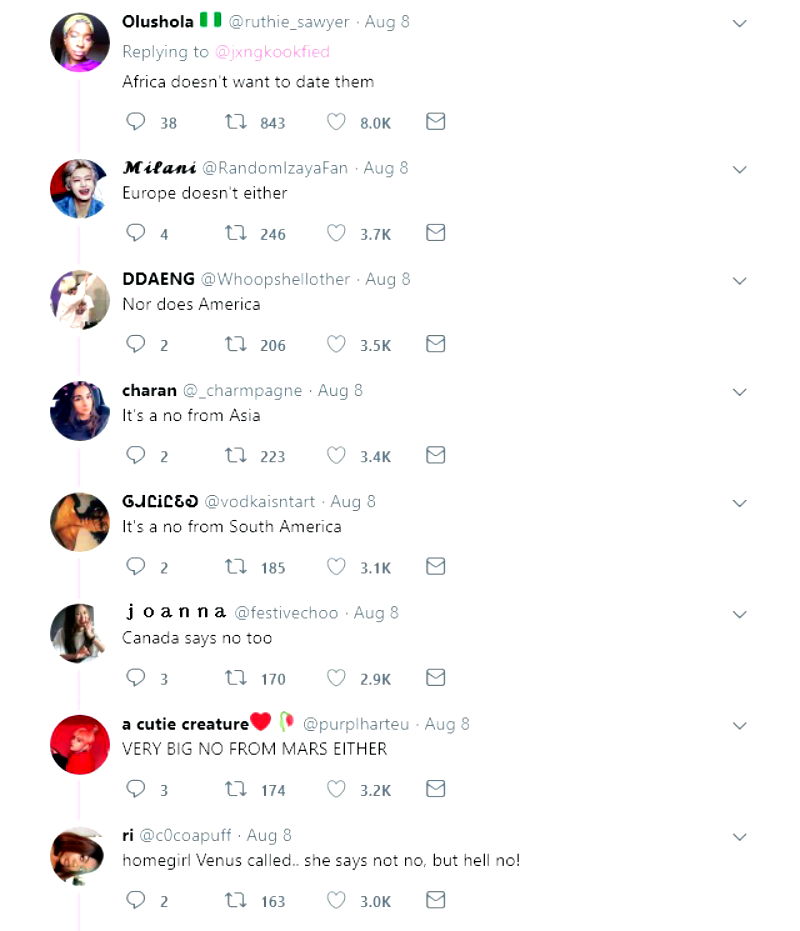The height and width of the screenshot is (931, 800).
Task: Open charan's profile name
Action: point(149,390)
